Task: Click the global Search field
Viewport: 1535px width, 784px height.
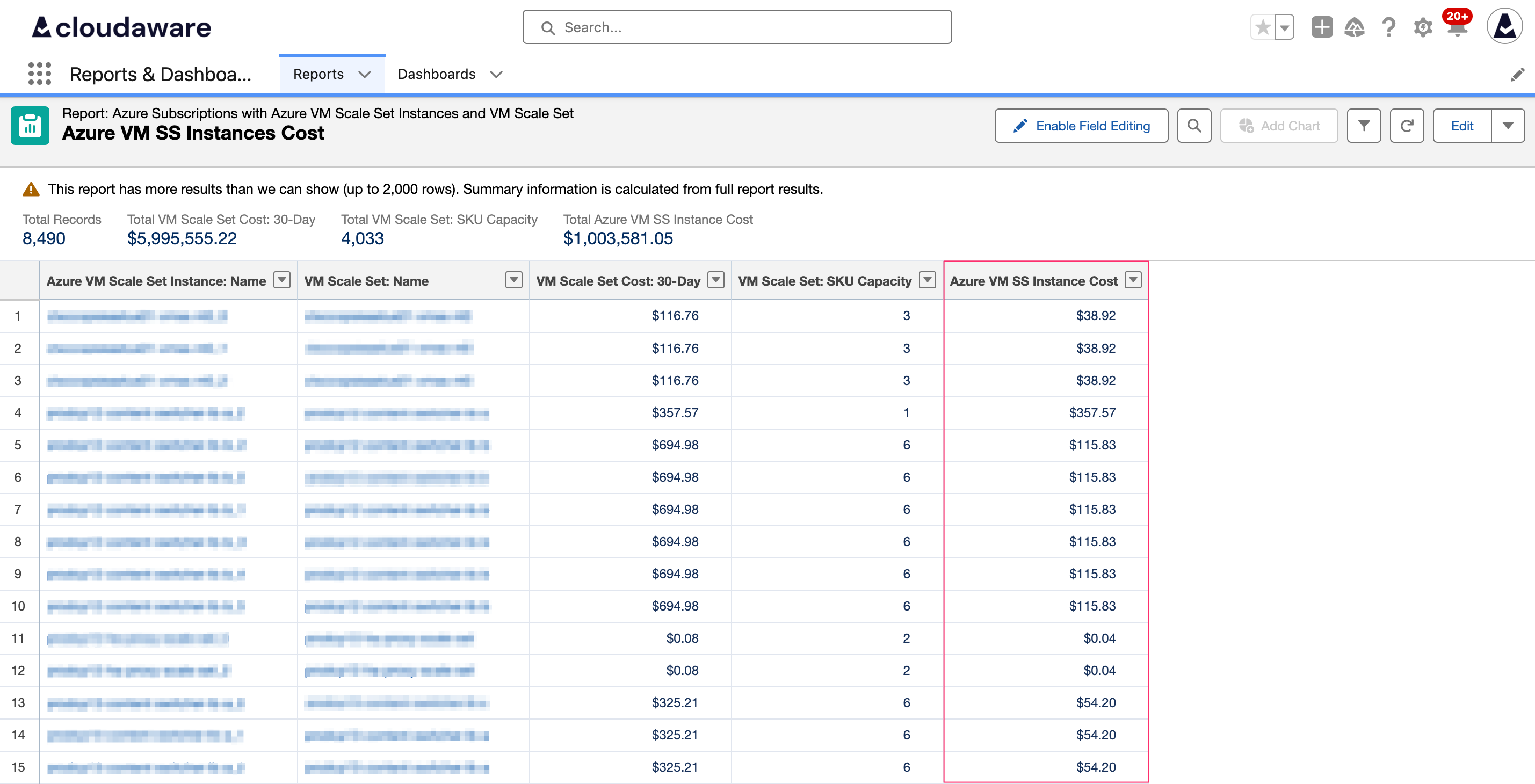Action: tap(736, 27)
